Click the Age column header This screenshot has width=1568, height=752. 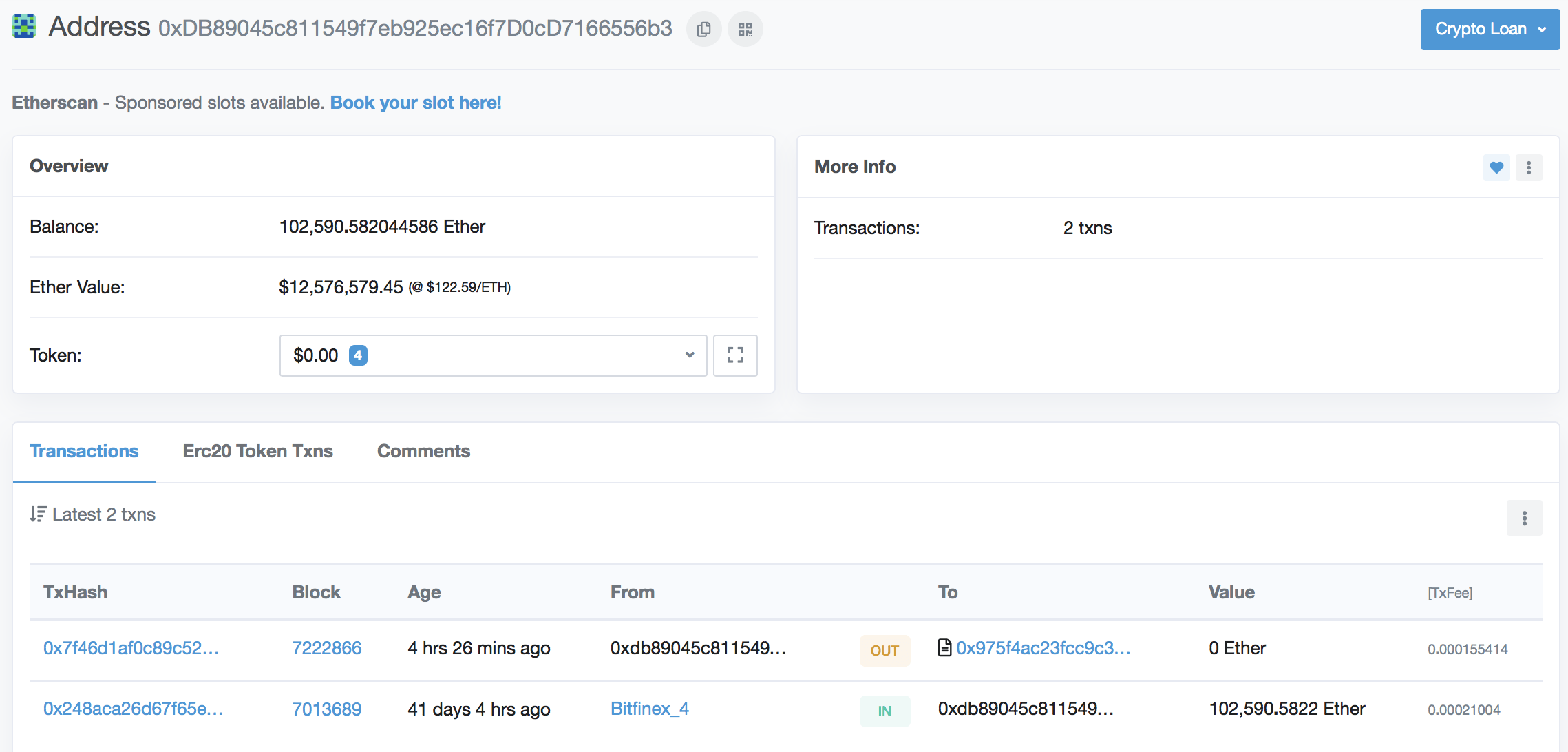click(424, 592)
